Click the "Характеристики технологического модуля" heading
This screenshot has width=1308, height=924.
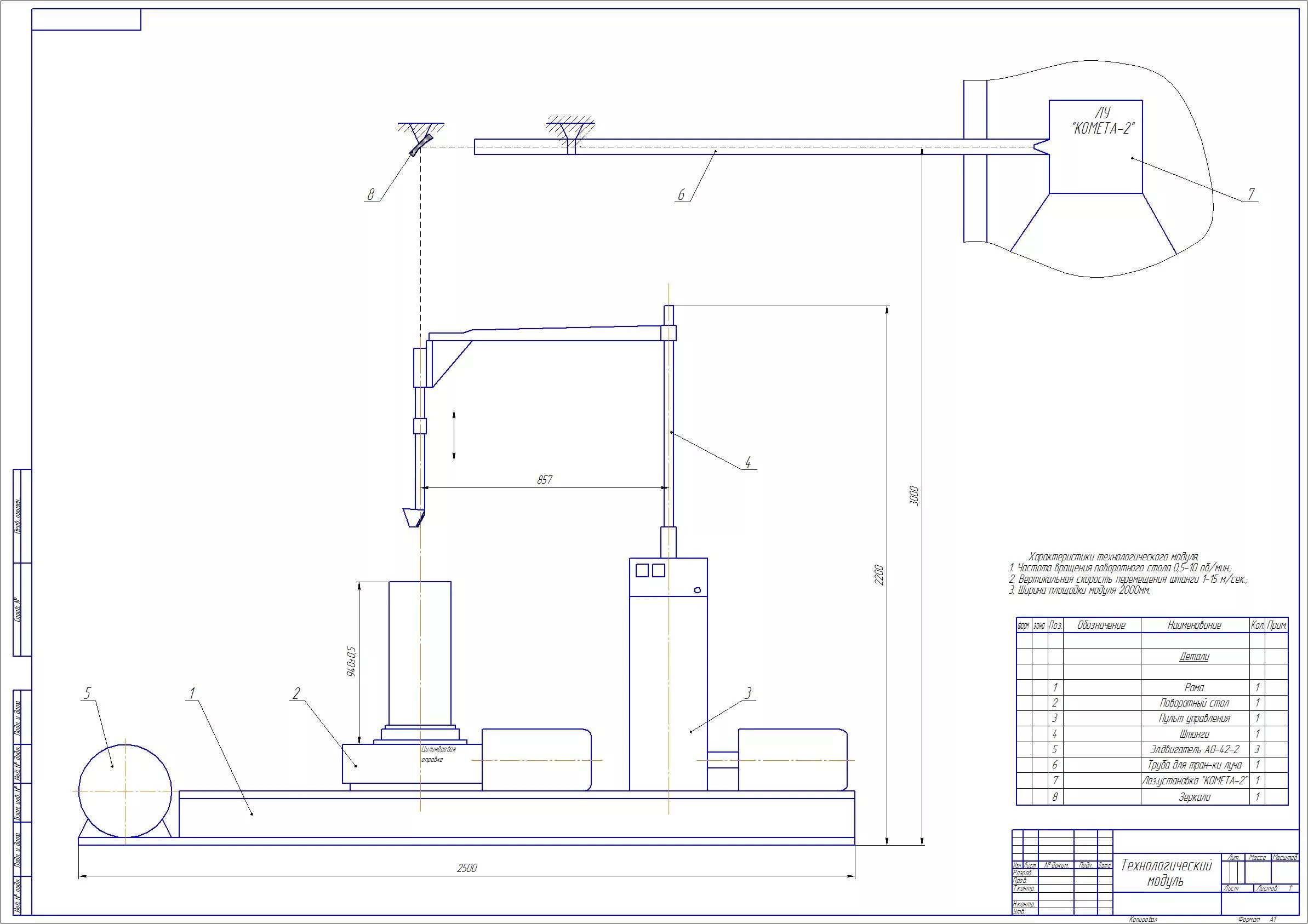1113,556
